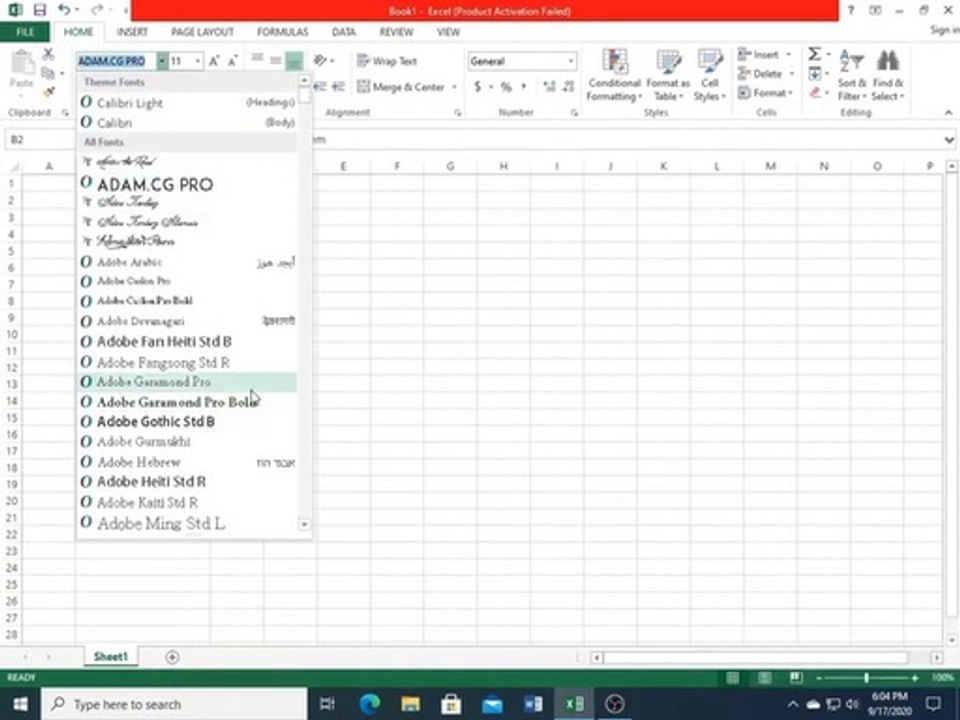Click the dollar Accounting Number Format icon
Image resolution: width=960 pixels, height=720 pixels.
click(478, 87)
